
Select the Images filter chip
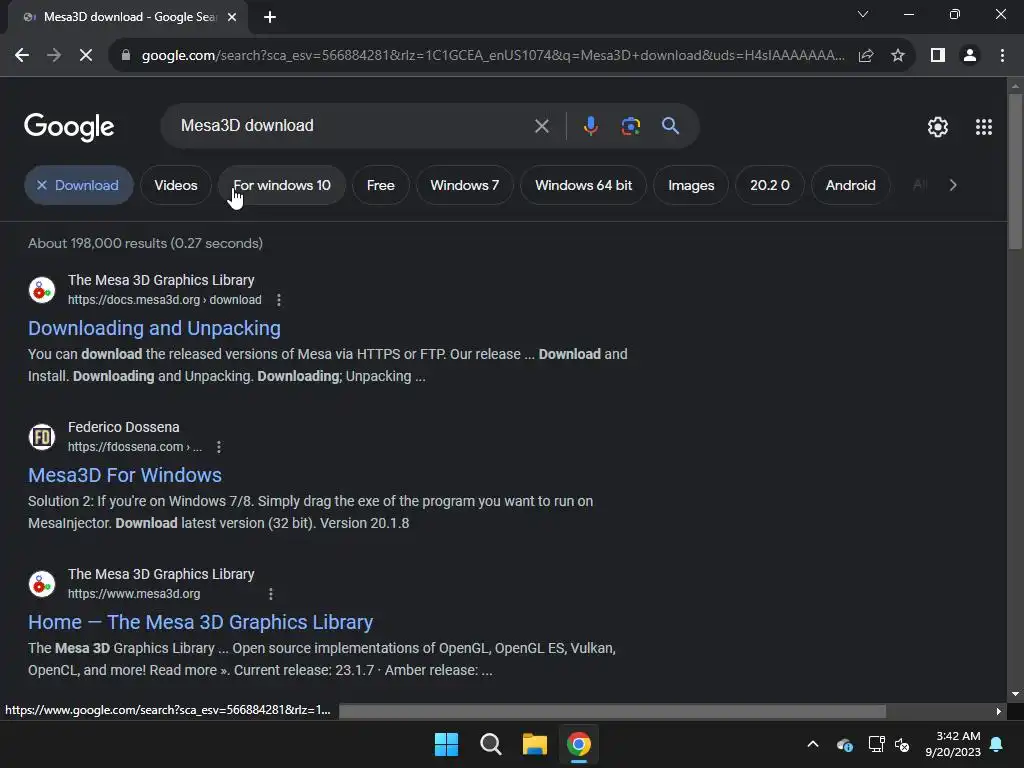point(691,185)
